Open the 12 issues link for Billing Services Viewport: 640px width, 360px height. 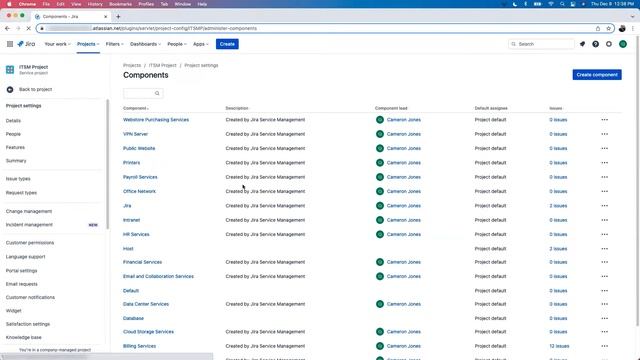tap(559, 346)
